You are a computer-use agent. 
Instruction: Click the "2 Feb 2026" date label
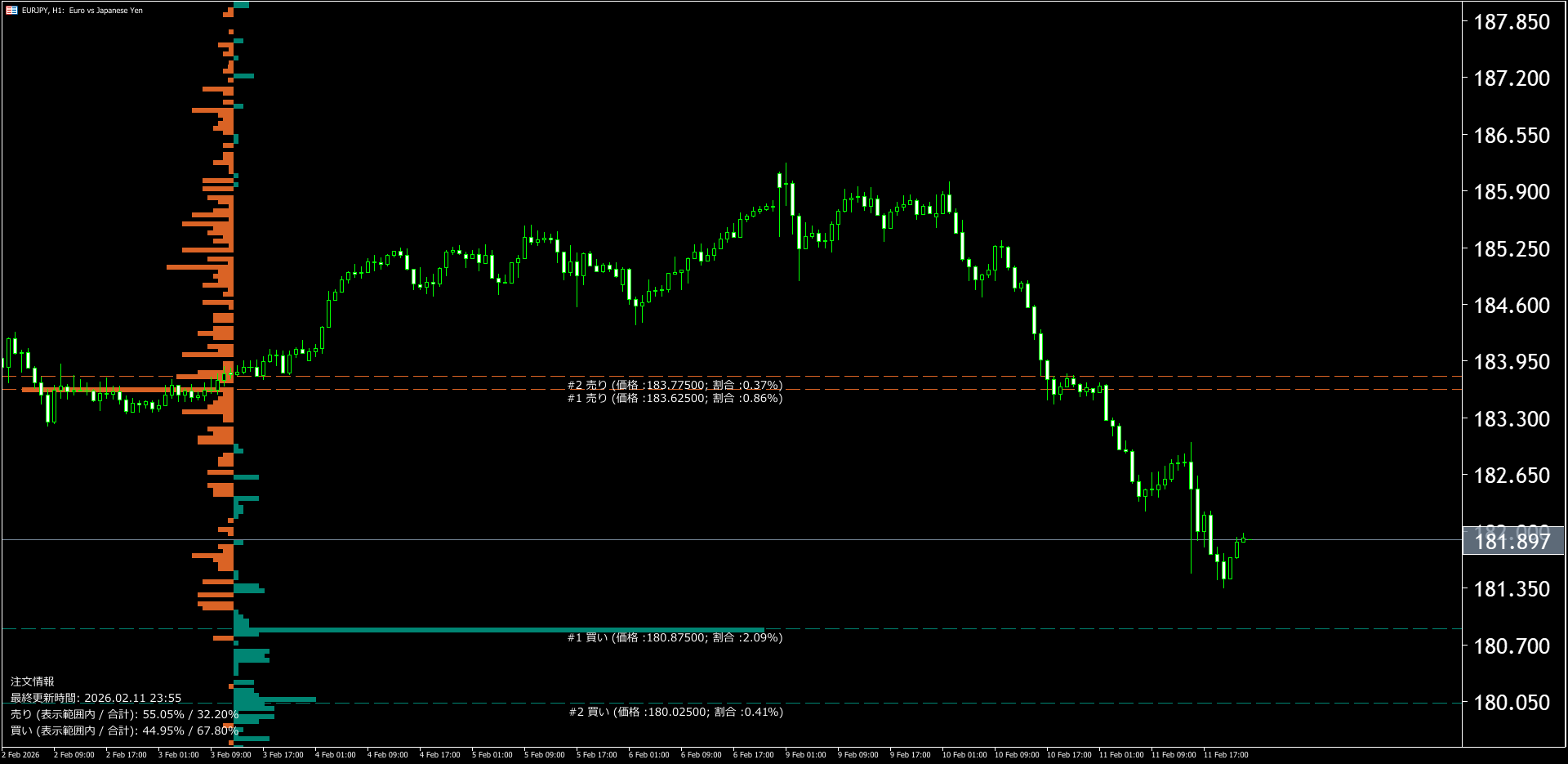pyautogui.click(x=20, y=755)
